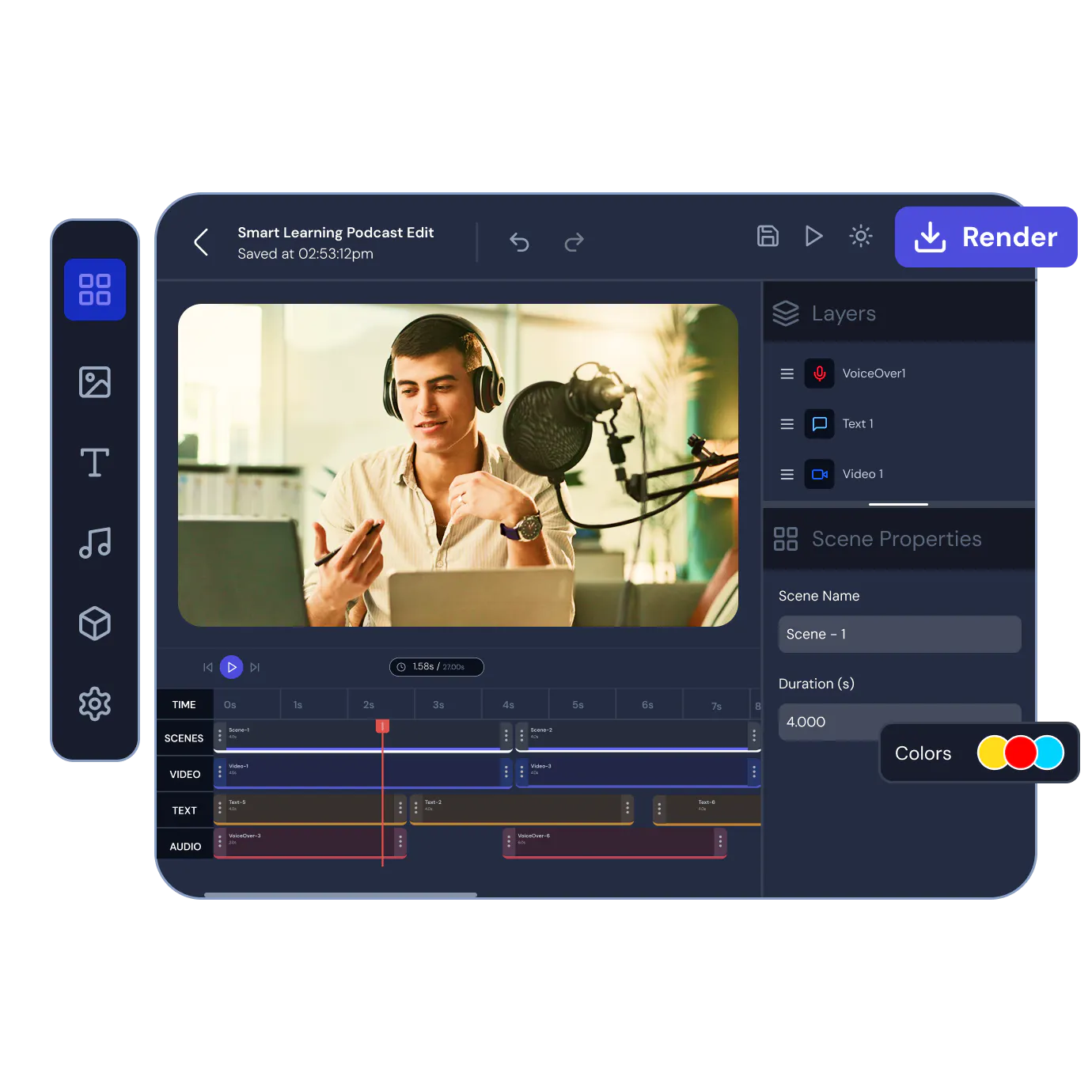Open the music library in the sidebar
Screen dimensions: 1092x1092
[x=95, y=543]
